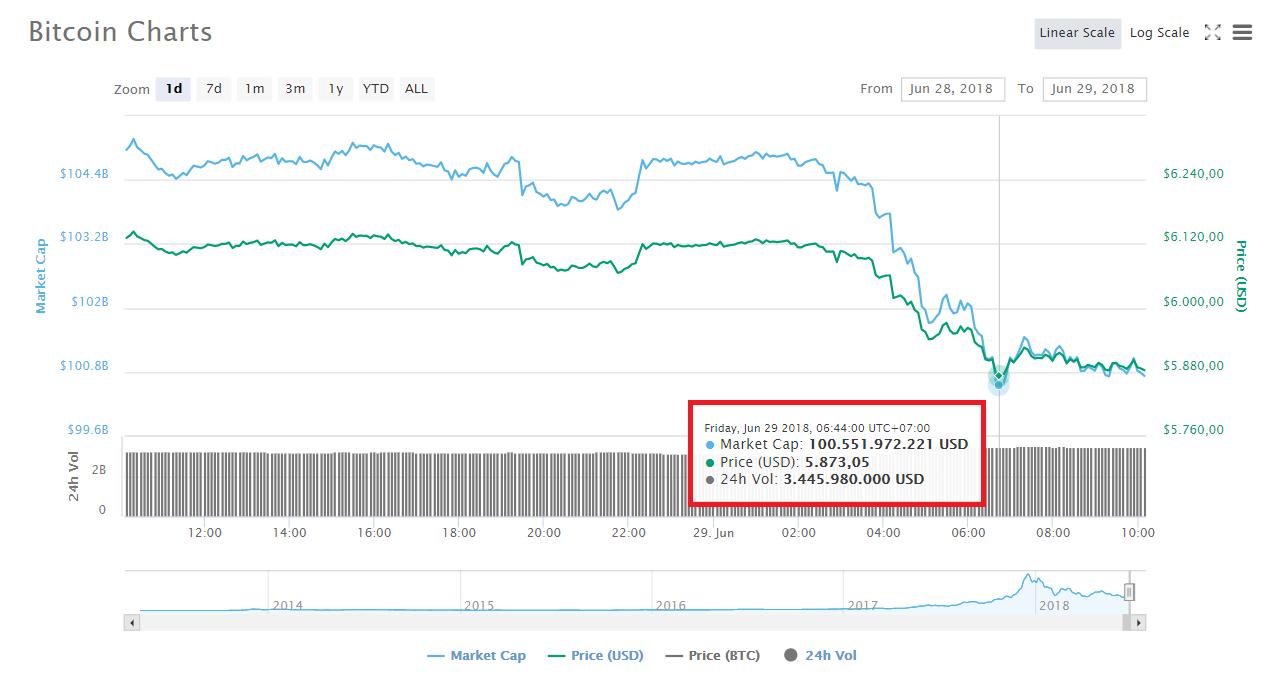Open the To date picker
Screen dimensions: 1271x675
1094,88
